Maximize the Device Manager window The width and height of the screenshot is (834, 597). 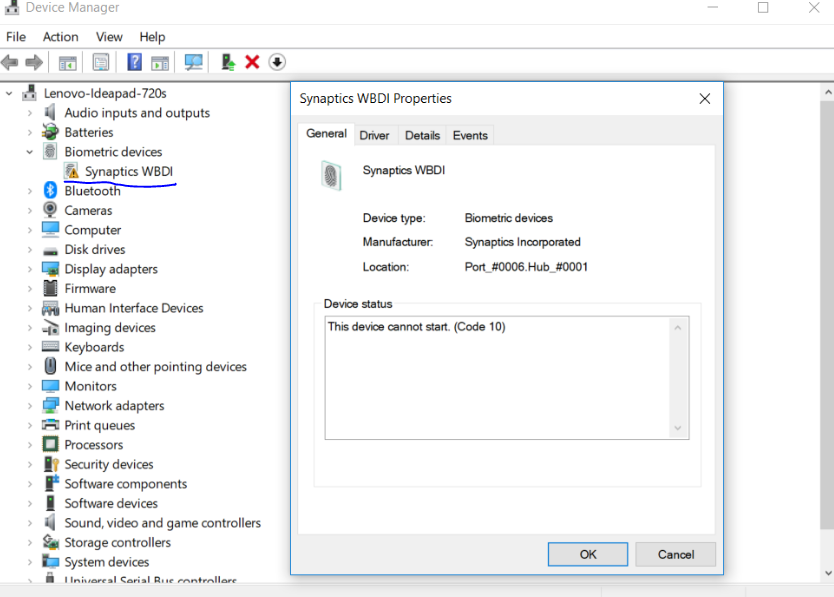(x=763, y=7)
